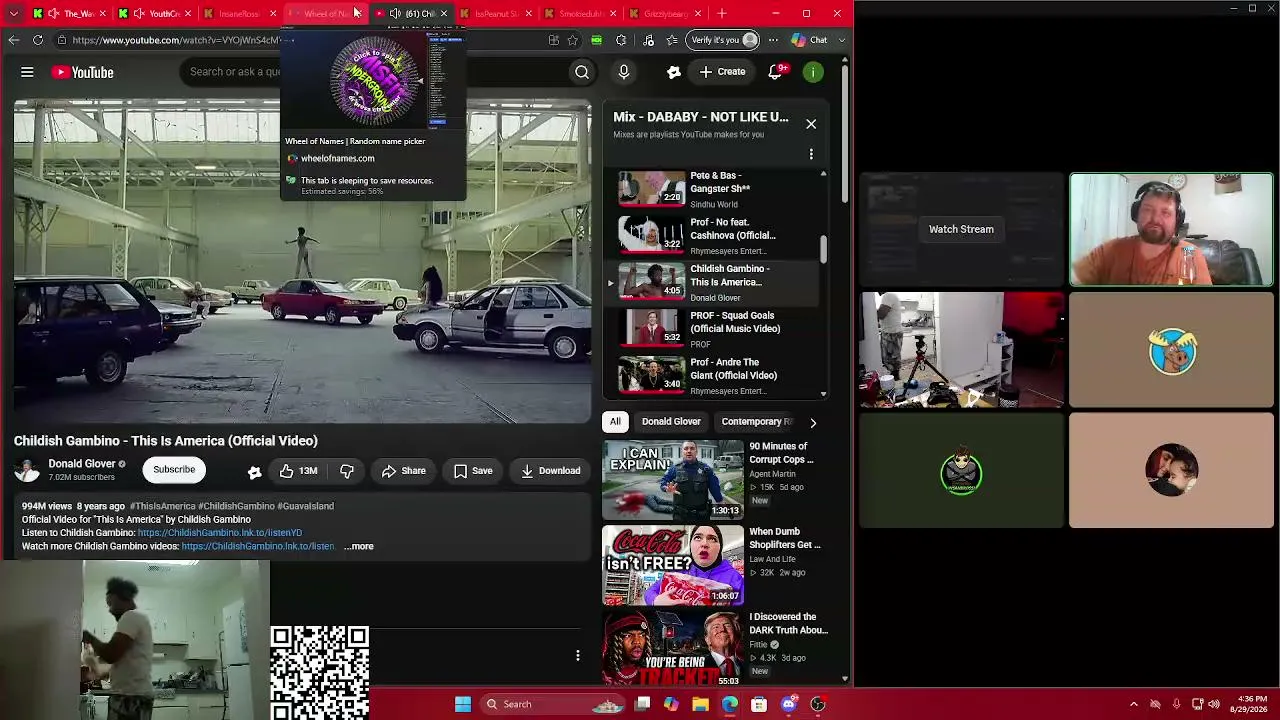
Task: Dislike the This Is America video
Action: [x=347, y=471]
